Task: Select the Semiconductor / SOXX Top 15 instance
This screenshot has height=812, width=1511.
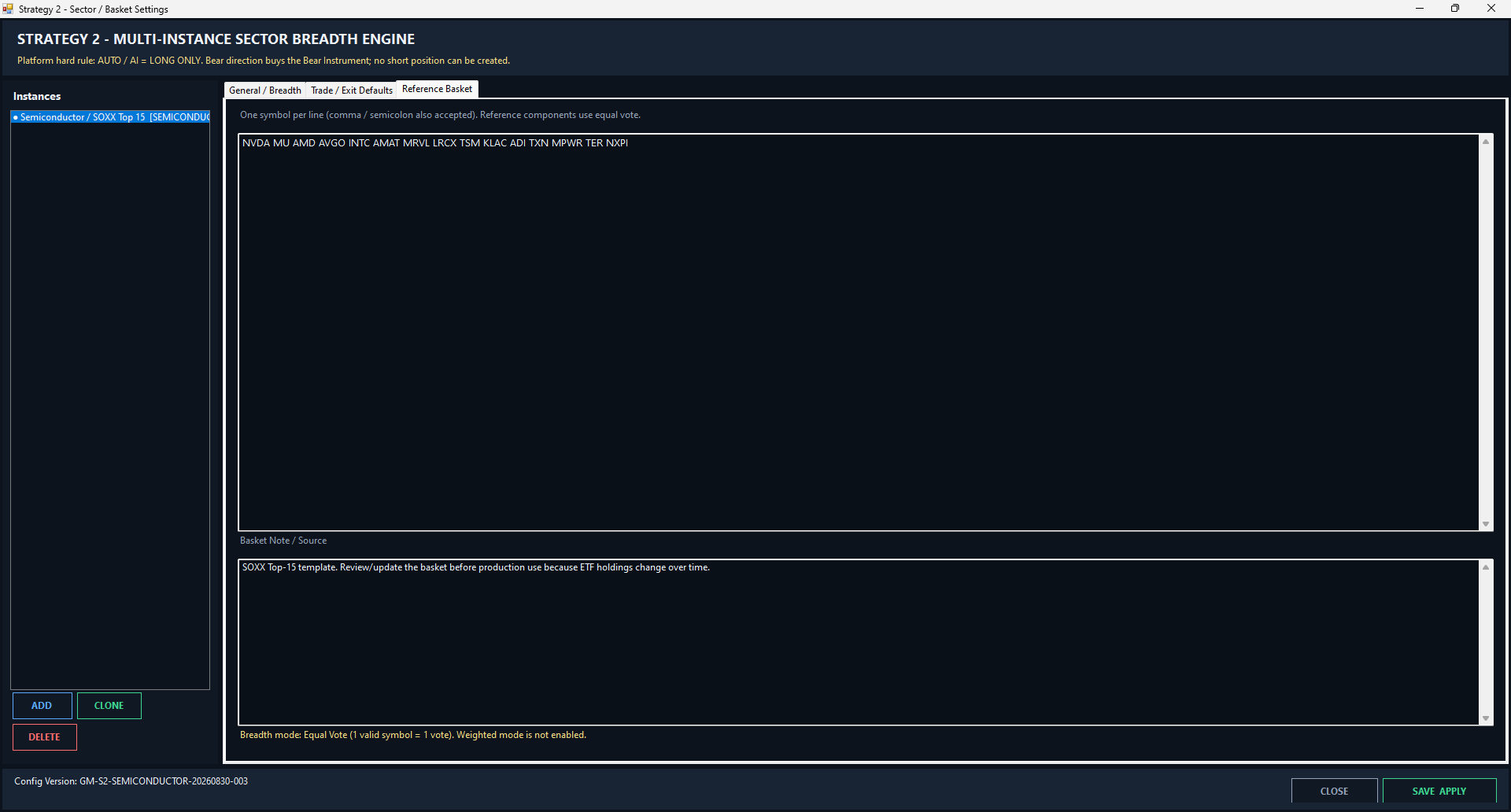Action: pyautogui.click(x=110, y=117)
